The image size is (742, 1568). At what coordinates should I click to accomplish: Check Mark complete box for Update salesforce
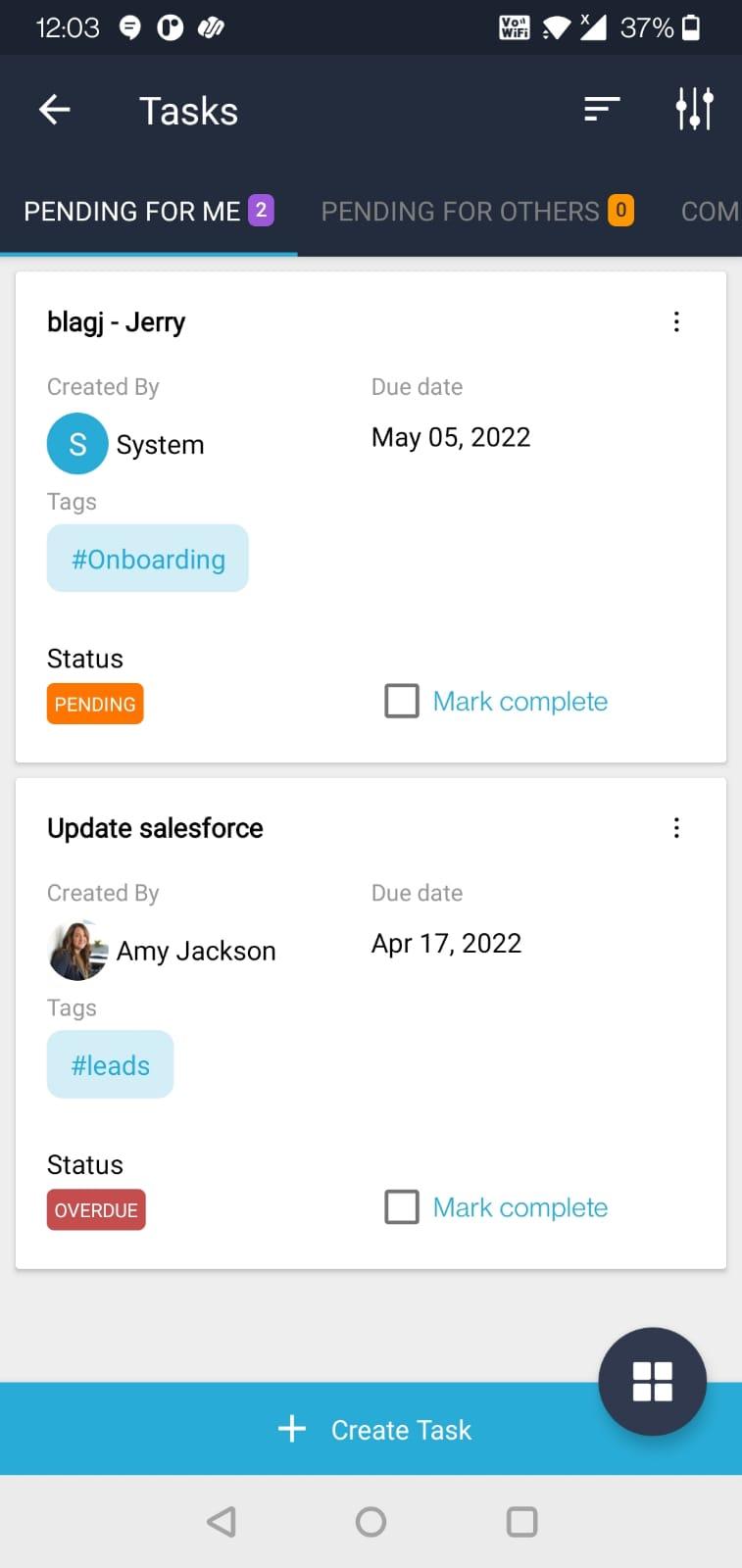(402, 1207)
